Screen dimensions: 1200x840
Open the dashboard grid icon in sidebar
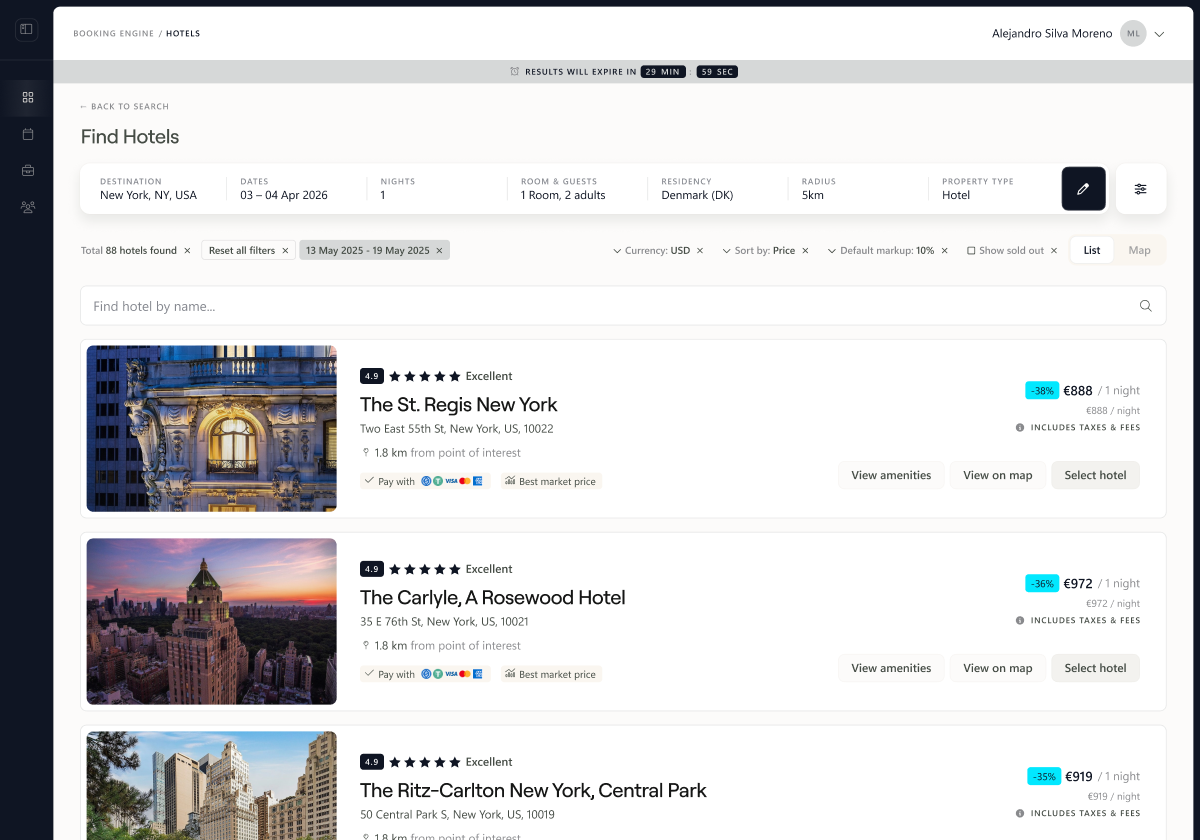(28, 97)
